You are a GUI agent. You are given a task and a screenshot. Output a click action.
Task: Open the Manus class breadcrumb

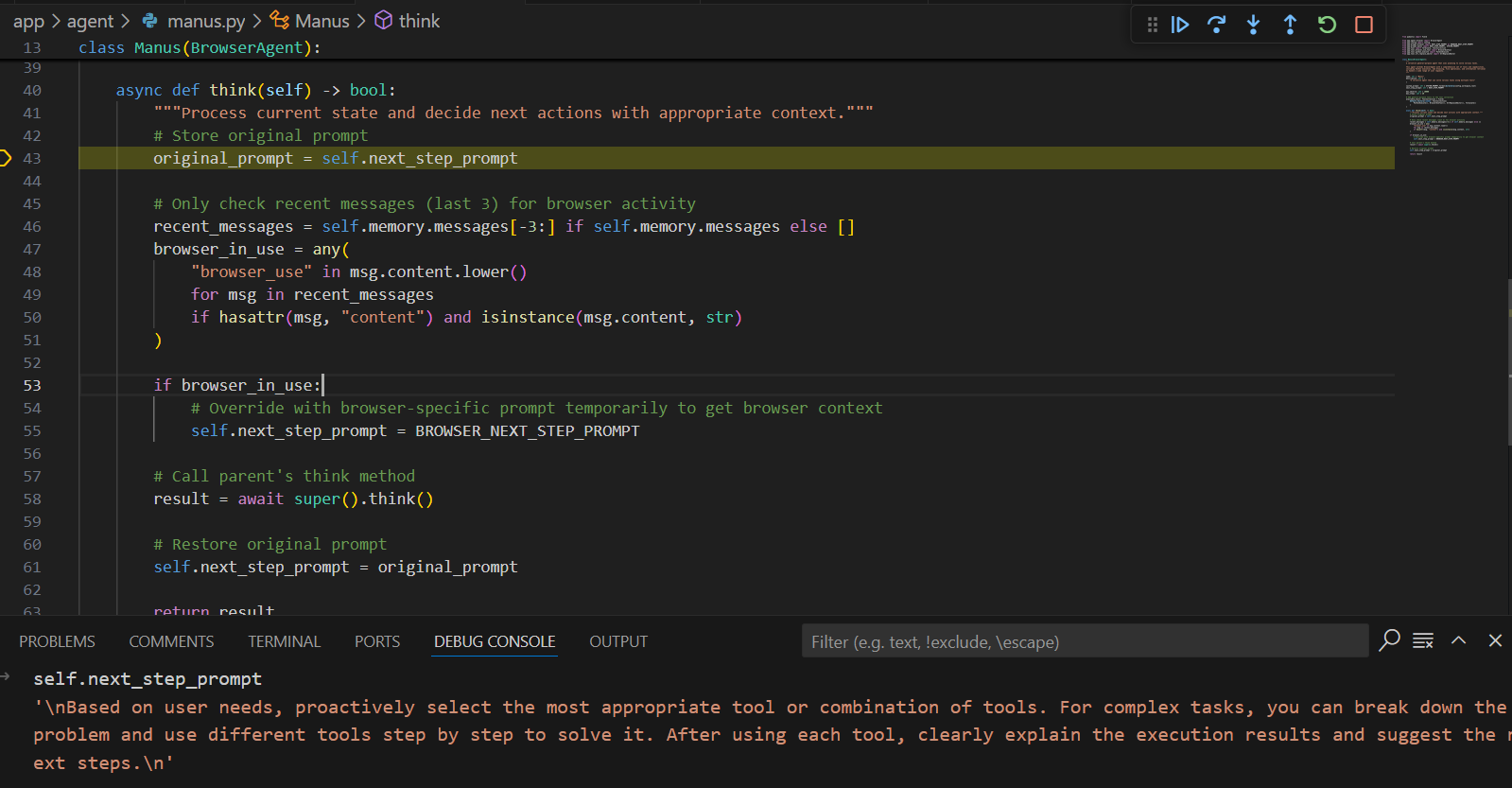point(322,21)
